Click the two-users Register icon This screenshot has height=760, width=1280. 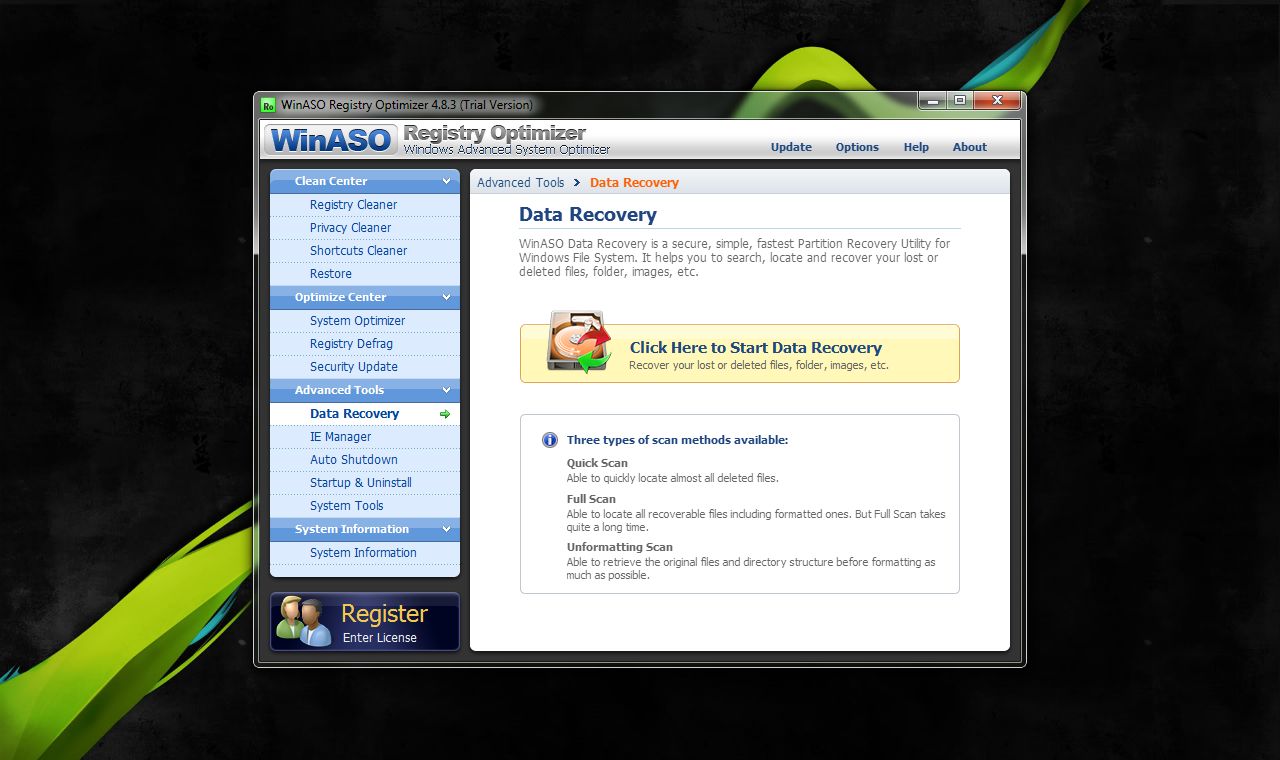click(x=303, y=620)
